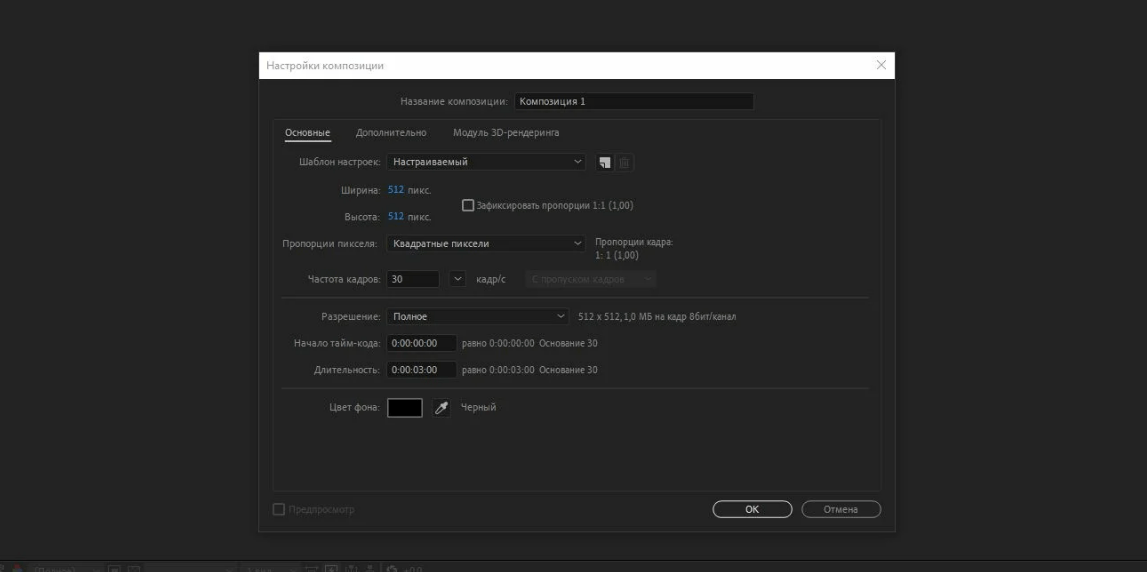Open the Разрешение dropdown set to Полное

click(477, 317)
